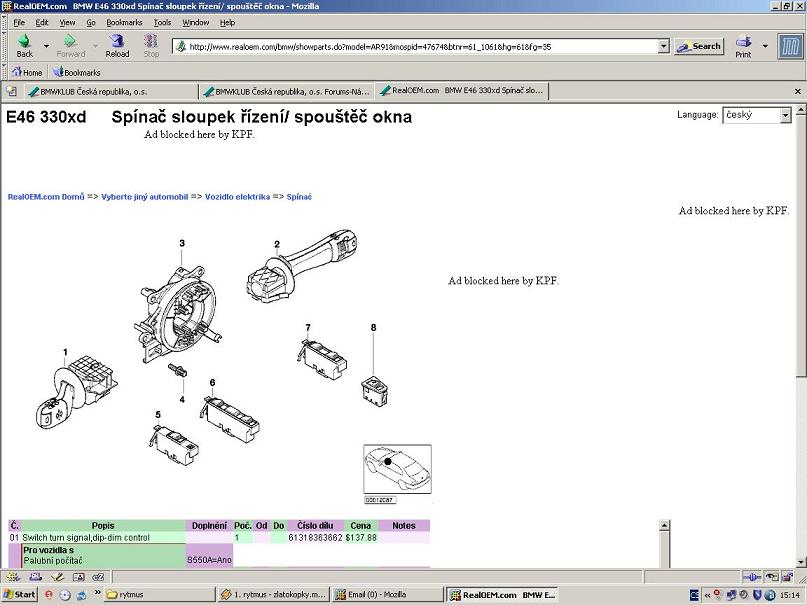
Task: Open the Navigator icon in the status bar
Action: coord(14,577)
